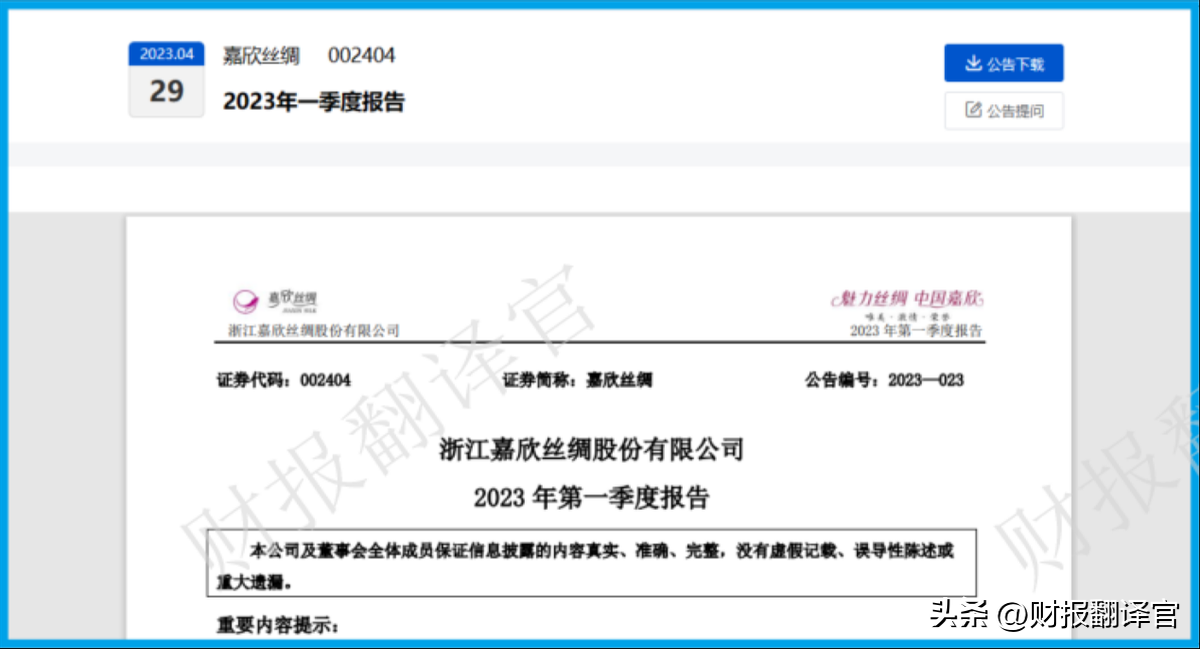Click the 2023.04 29 date badge
Viewport: 1200px width, 649px height.
167,79
